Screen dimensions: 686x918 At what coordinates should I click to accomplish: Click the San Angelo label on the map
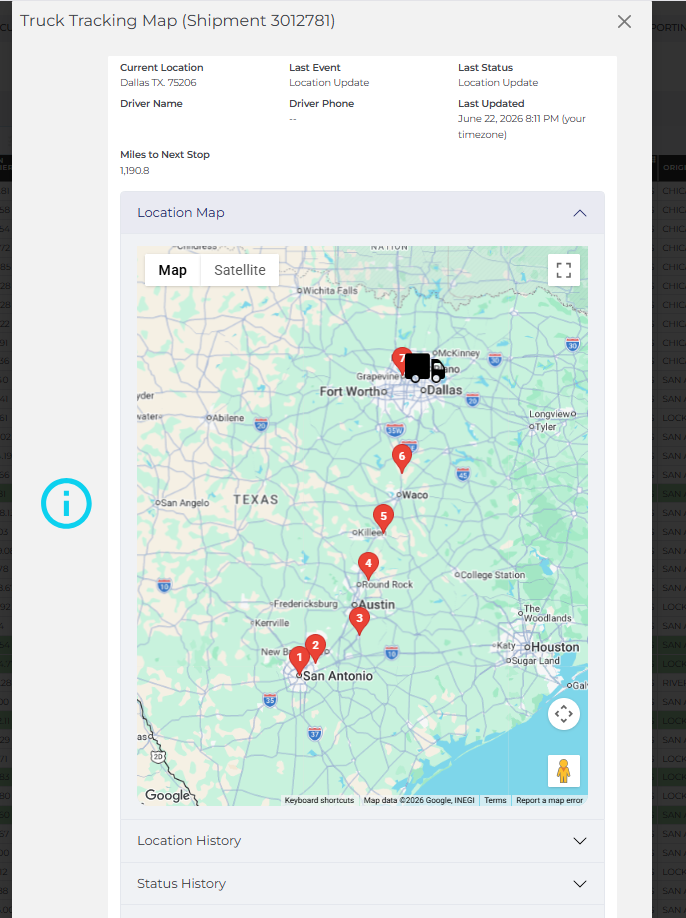point(184,502)
